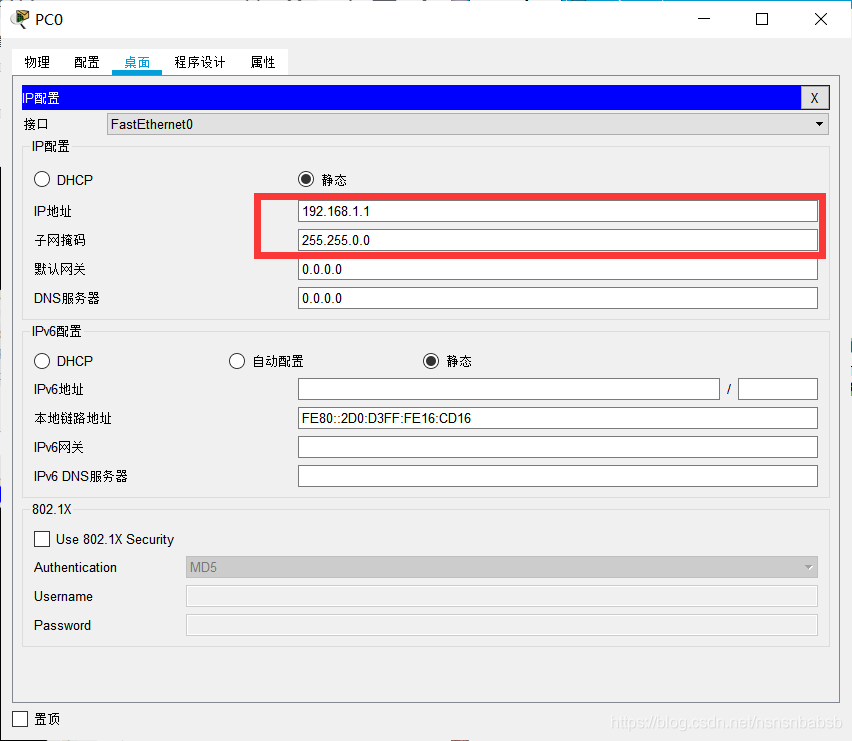Open the Authentication MD5 dropdown
The image size is (852, 741).
(x=502, y=567)
